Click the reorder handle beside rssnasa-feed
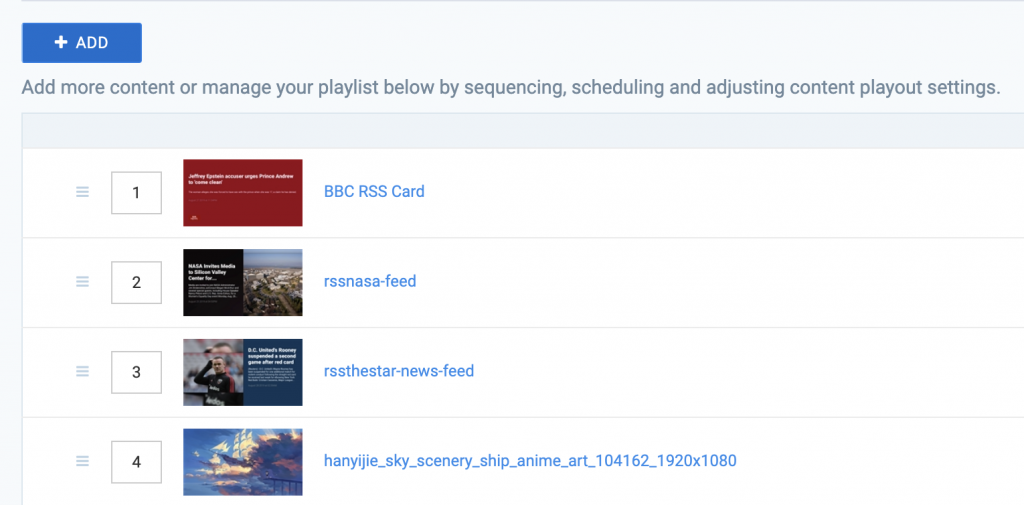This screenshot has height=505, width=1024. (x=82, y=282)
